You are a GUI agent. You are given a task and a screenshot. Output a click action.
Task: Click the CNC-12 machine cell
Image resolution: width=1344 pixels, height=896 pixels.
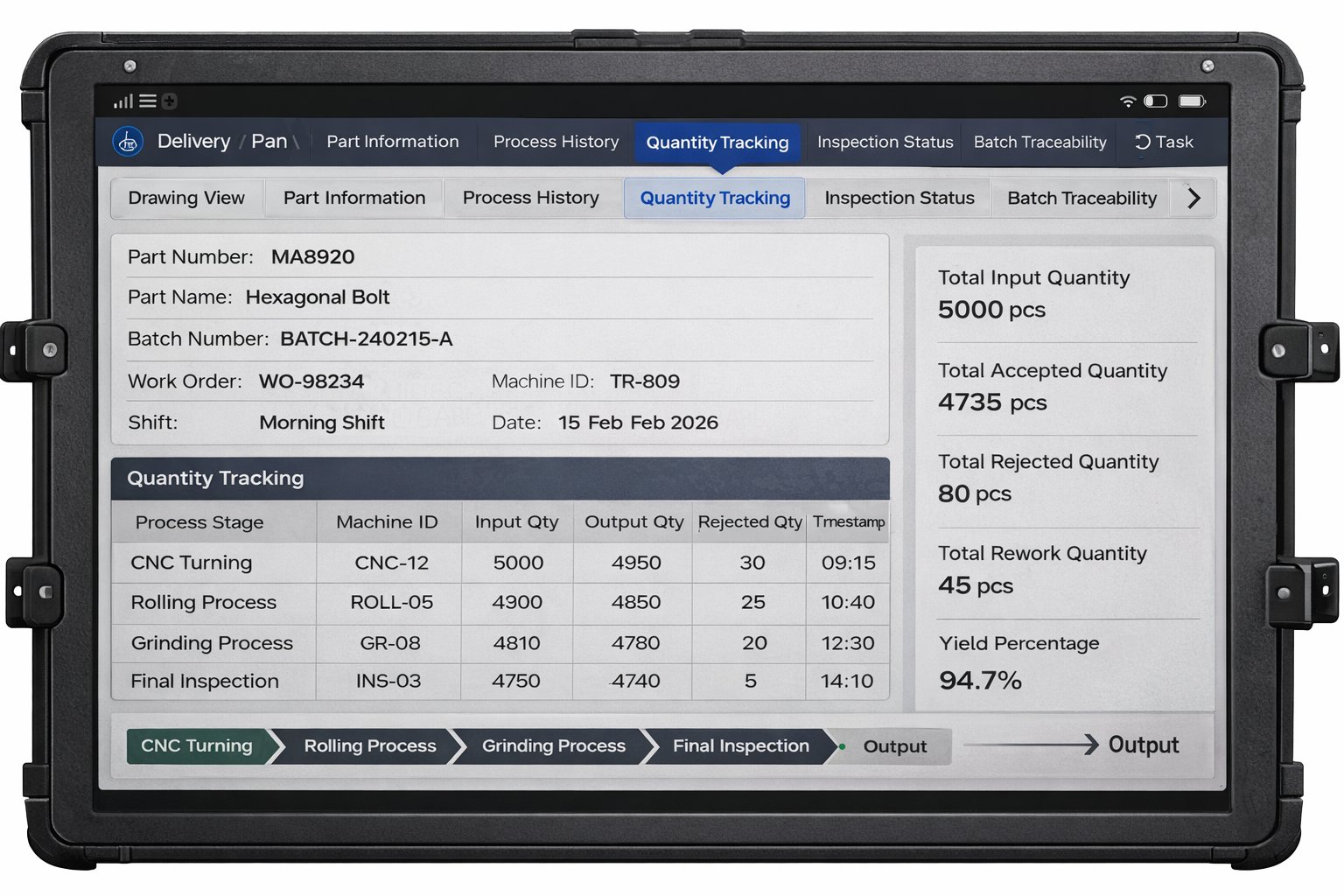point(391,563)
